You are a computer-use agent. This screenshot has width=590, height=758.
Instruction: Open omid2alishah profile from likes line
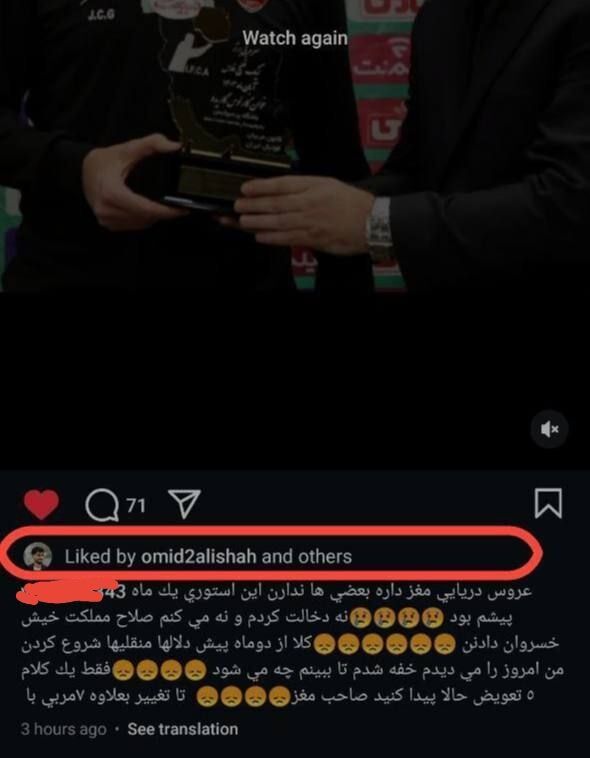coord(198,556)
